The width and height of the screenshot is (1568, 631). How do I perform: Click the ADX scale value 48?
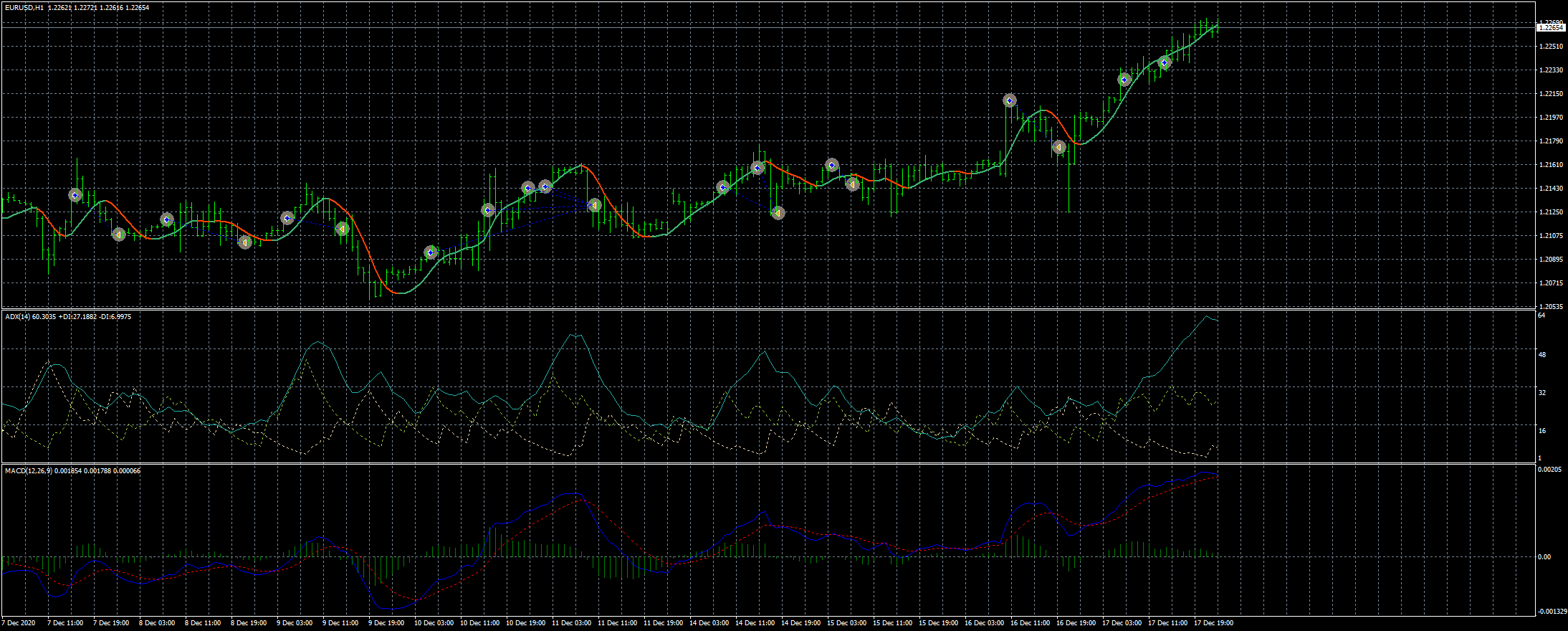click(1541, 355)
